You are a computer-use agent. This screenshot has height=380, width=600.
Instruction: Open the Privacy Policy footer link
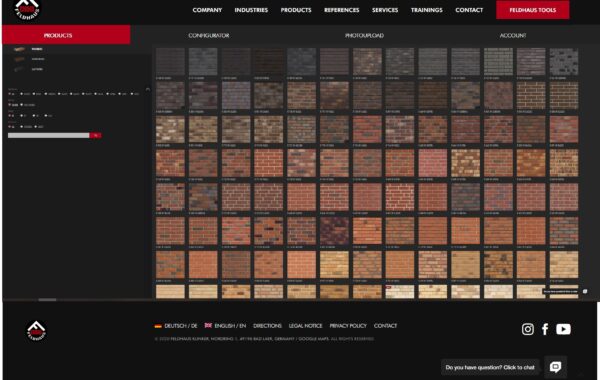tap(348, 326)
